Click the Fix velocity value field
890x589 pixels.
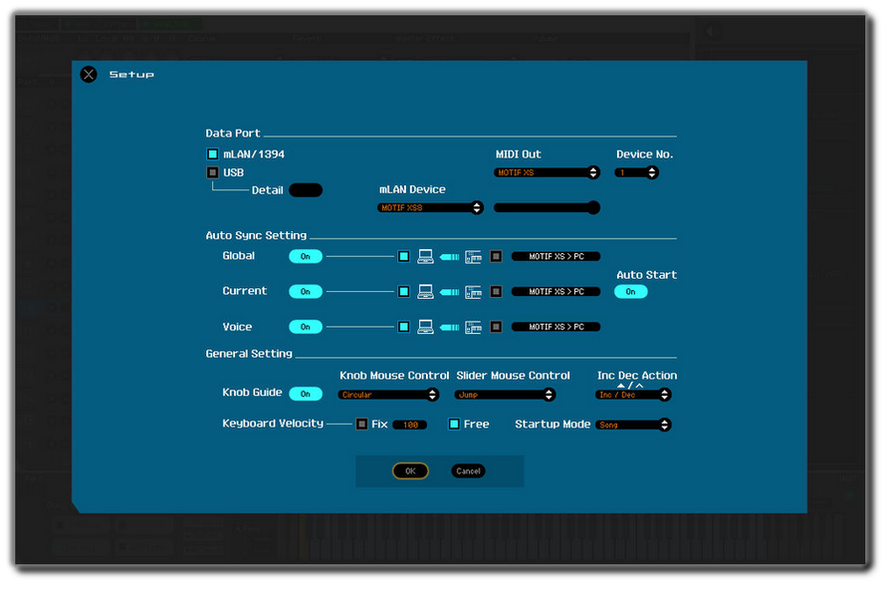(x=409, y=425)
